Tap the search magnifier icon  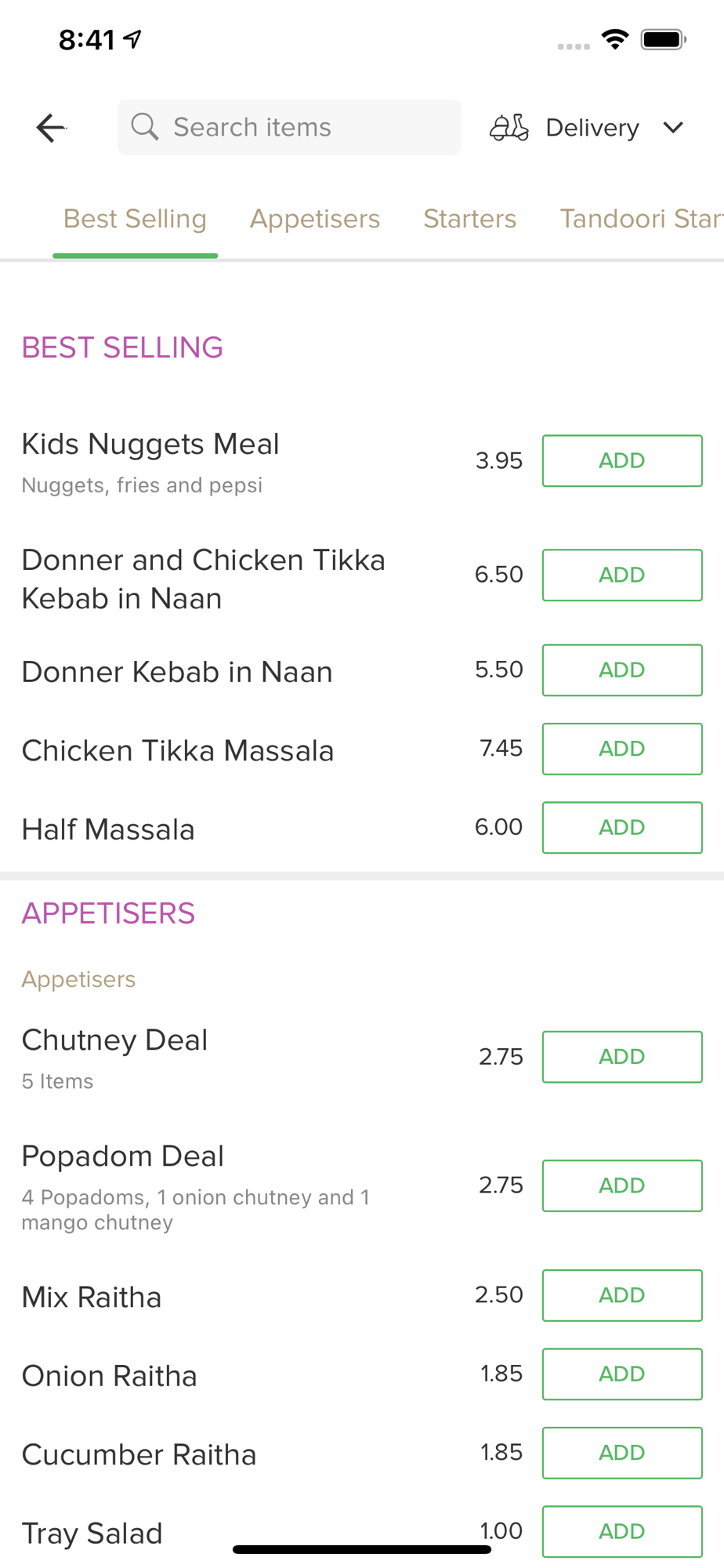click(x=144, y=126)
